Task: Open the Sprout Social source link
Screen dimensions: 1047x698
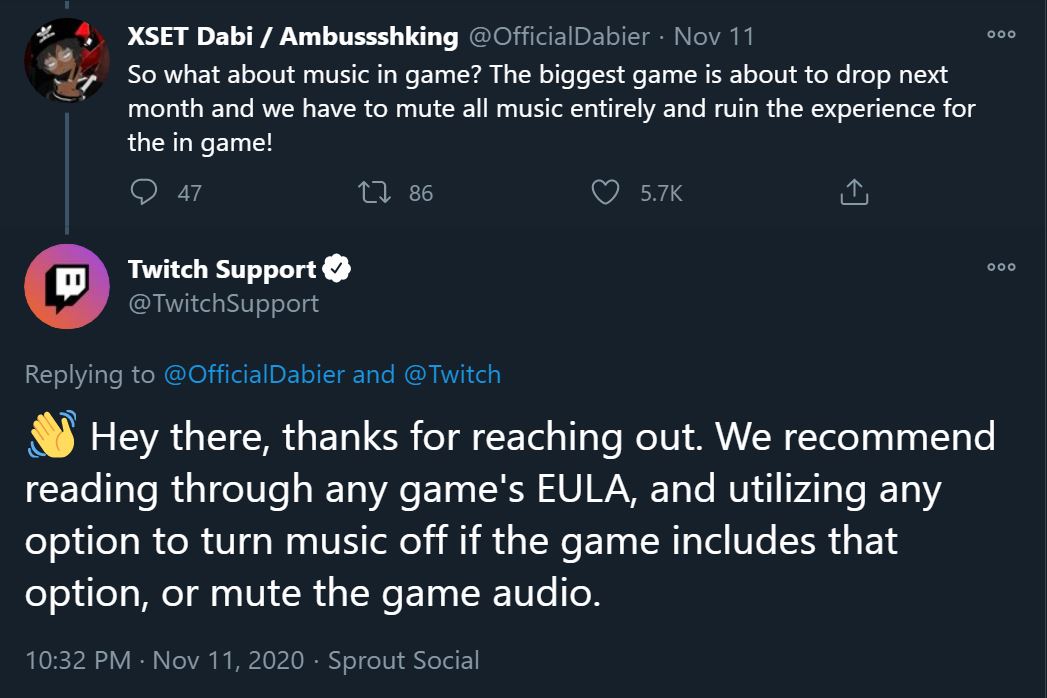Action: tap(404, 661)
